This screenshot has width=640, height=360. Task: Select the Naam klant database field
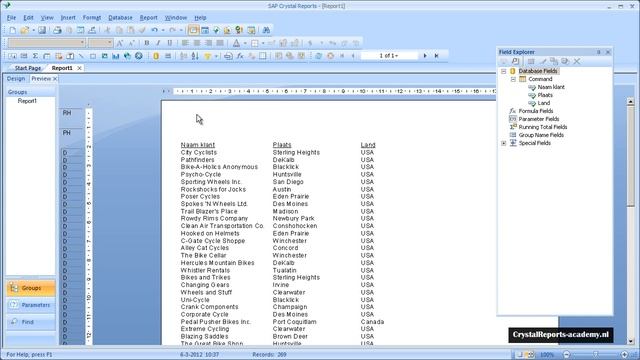(551, 87)
